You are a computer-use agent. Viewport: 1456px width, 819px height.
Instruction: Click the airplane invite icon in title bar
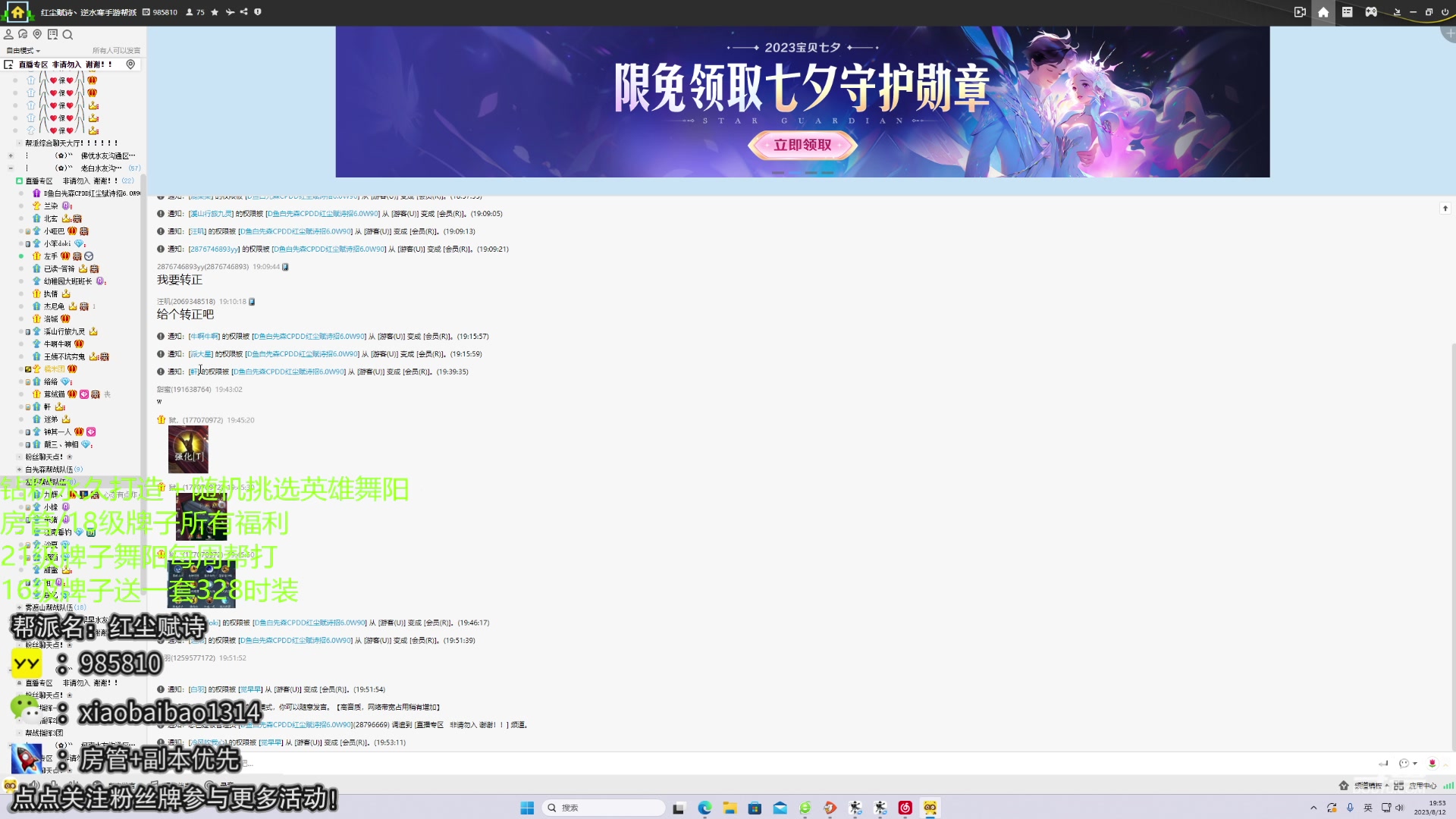click(x=230, y=12)
